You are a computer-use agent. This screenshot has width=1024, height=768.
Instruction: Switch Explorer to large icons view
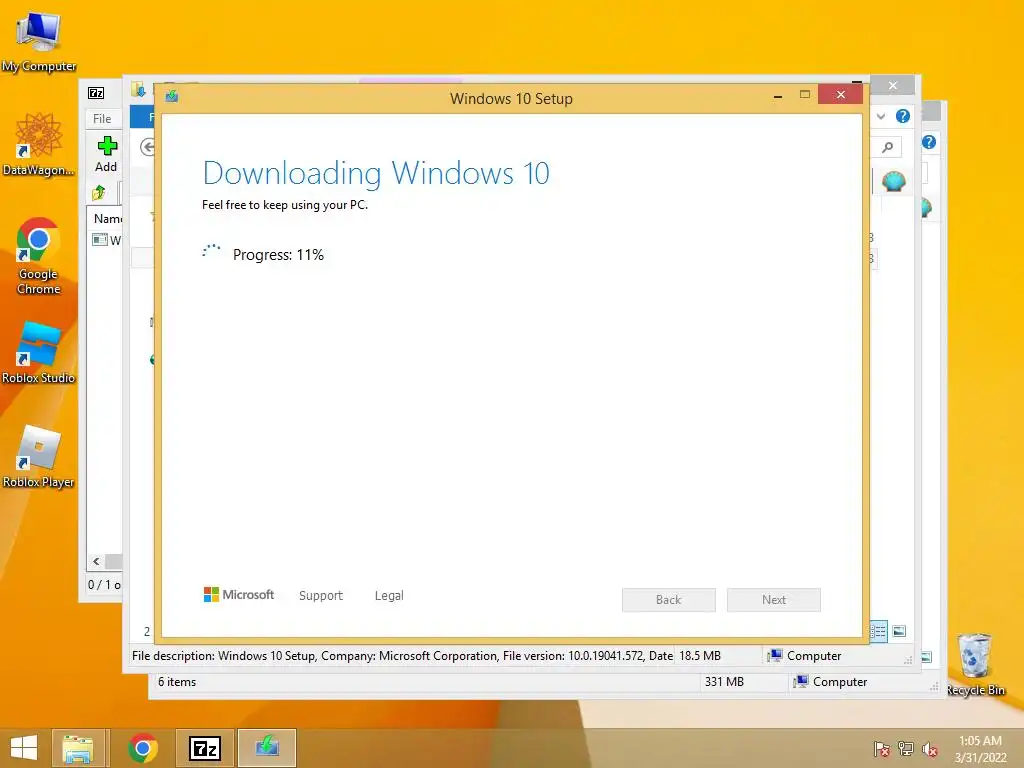coord(899,631)
